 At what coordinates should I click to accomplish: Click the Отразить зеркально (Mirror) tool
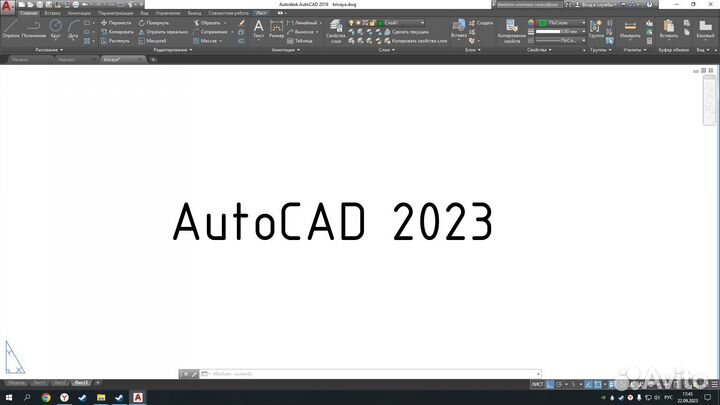163,32
